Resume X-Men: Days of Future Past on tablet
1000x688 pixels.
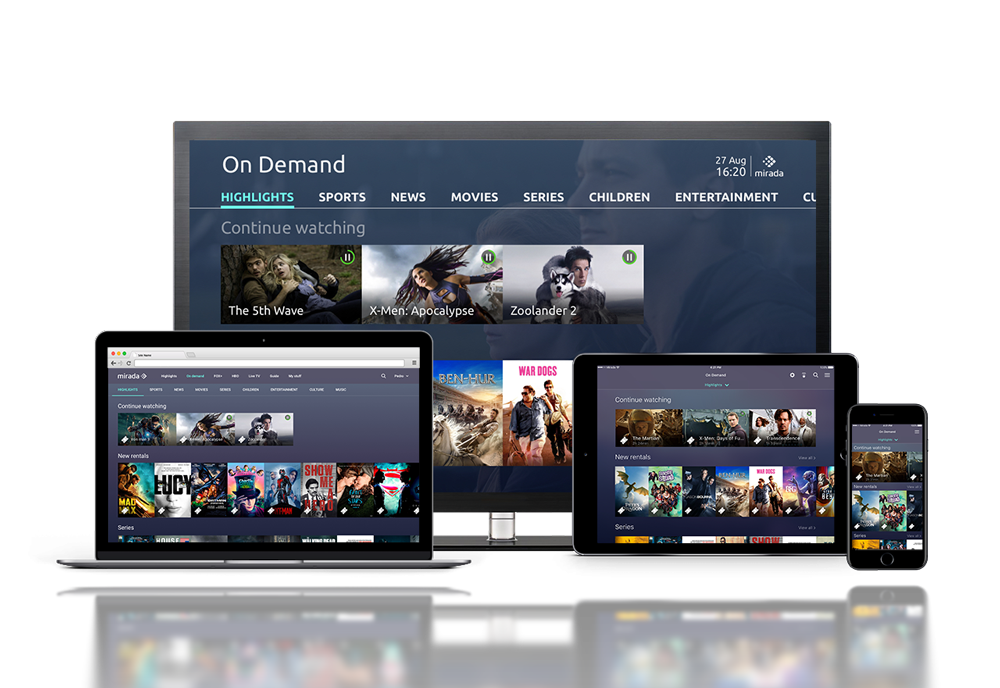point(716,428)
